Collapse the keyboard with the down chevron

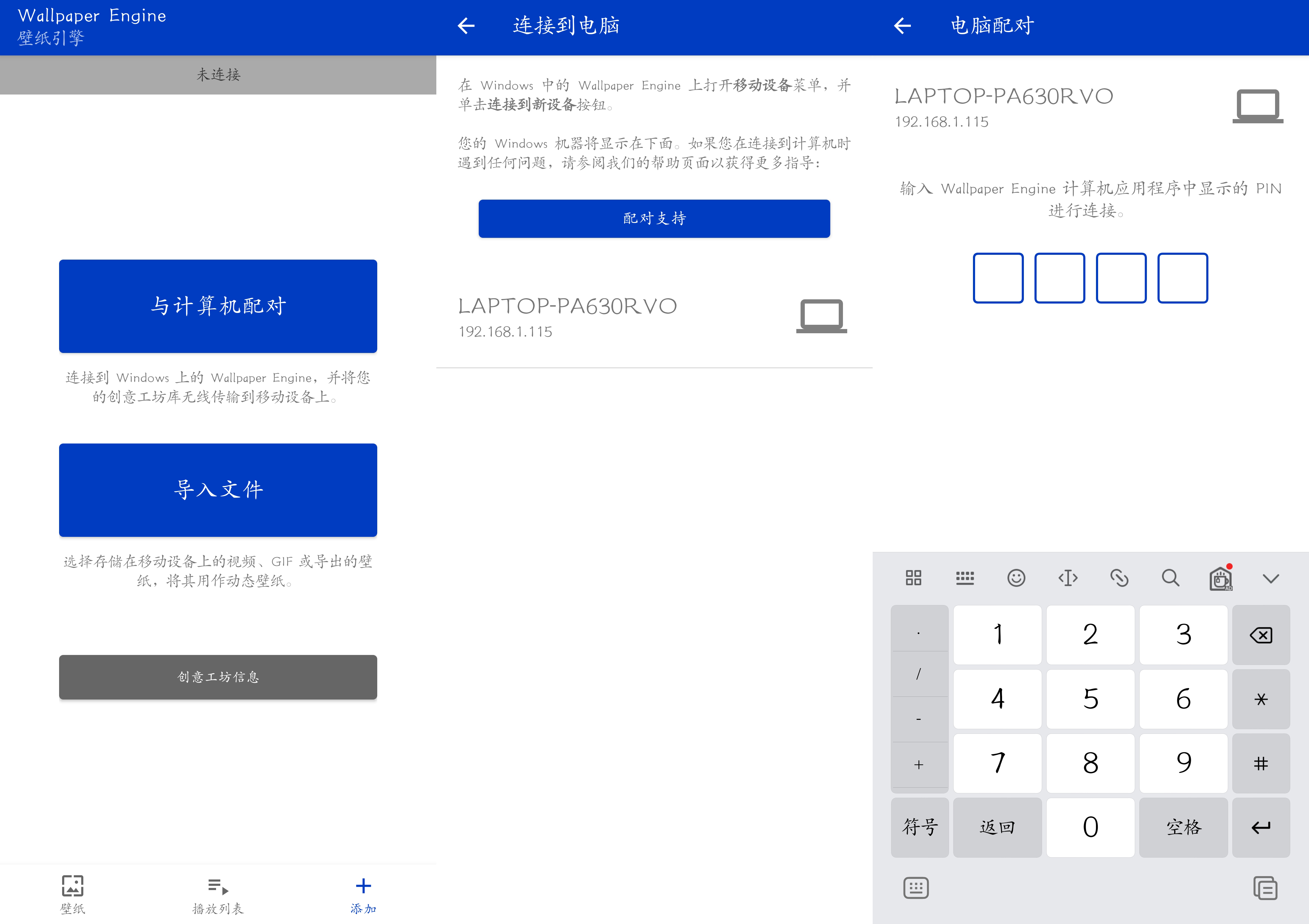tap(1271, 579)
